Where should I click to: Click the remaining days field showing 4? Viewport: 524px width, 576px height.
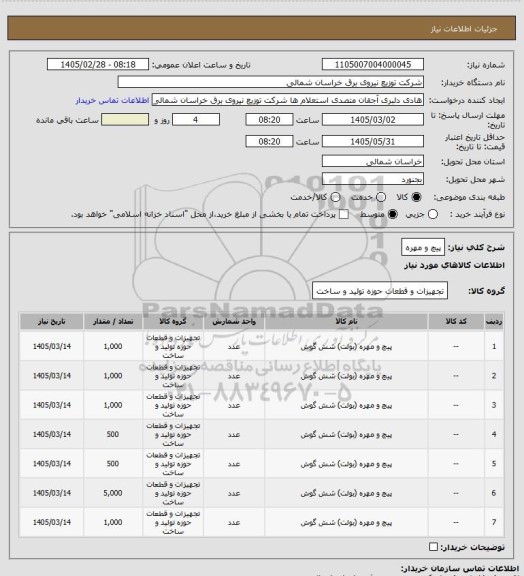196,120
